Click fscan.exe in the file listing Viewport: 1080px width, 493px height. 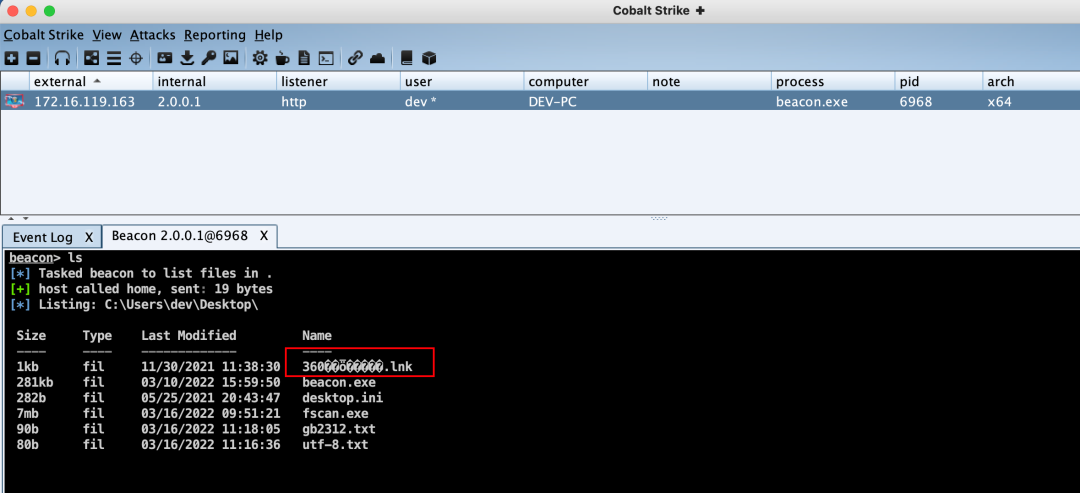tap(335, 414)
